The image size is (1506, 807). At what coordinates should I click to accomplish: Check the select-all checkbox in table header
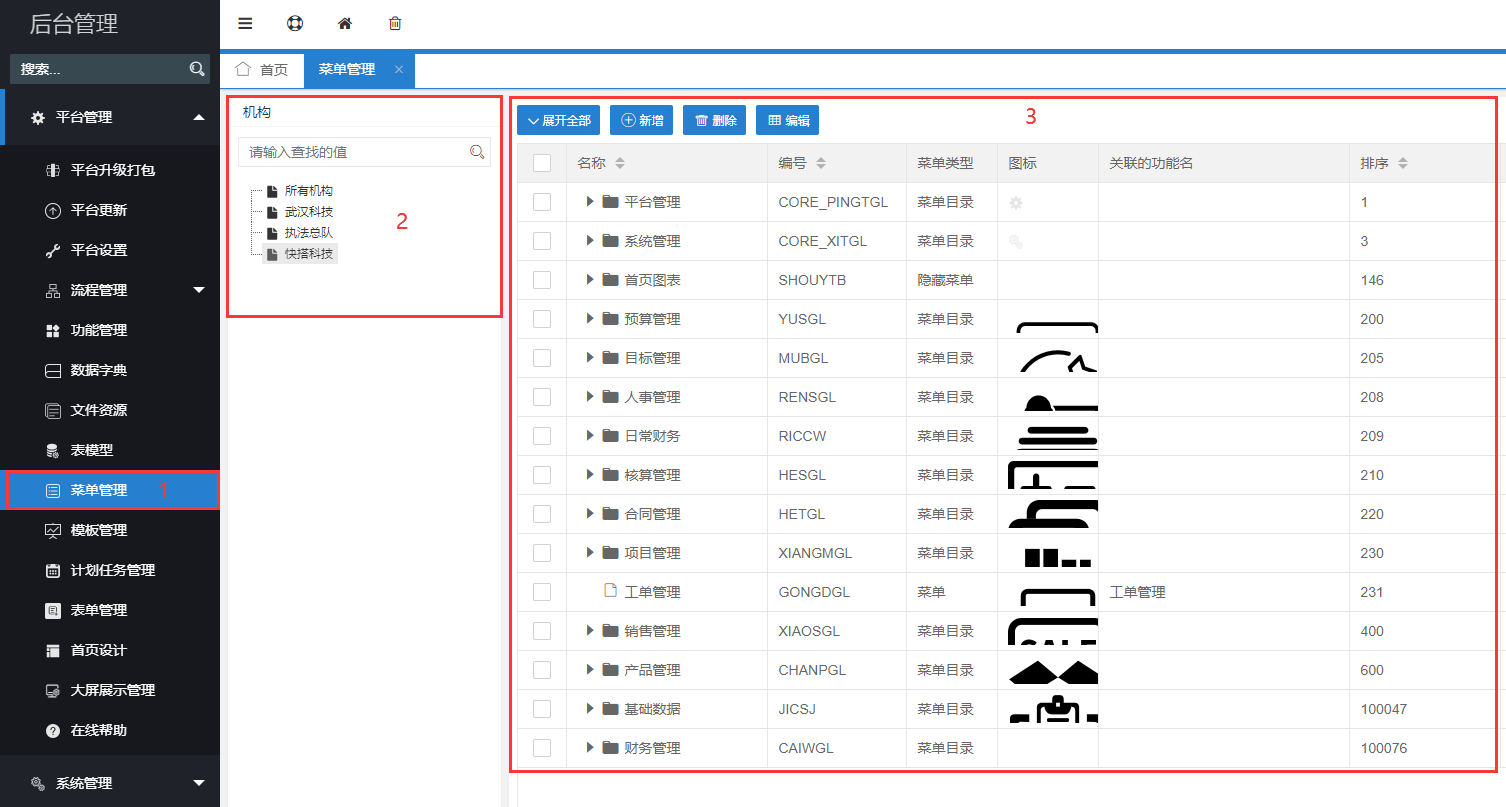click(542, 163)
